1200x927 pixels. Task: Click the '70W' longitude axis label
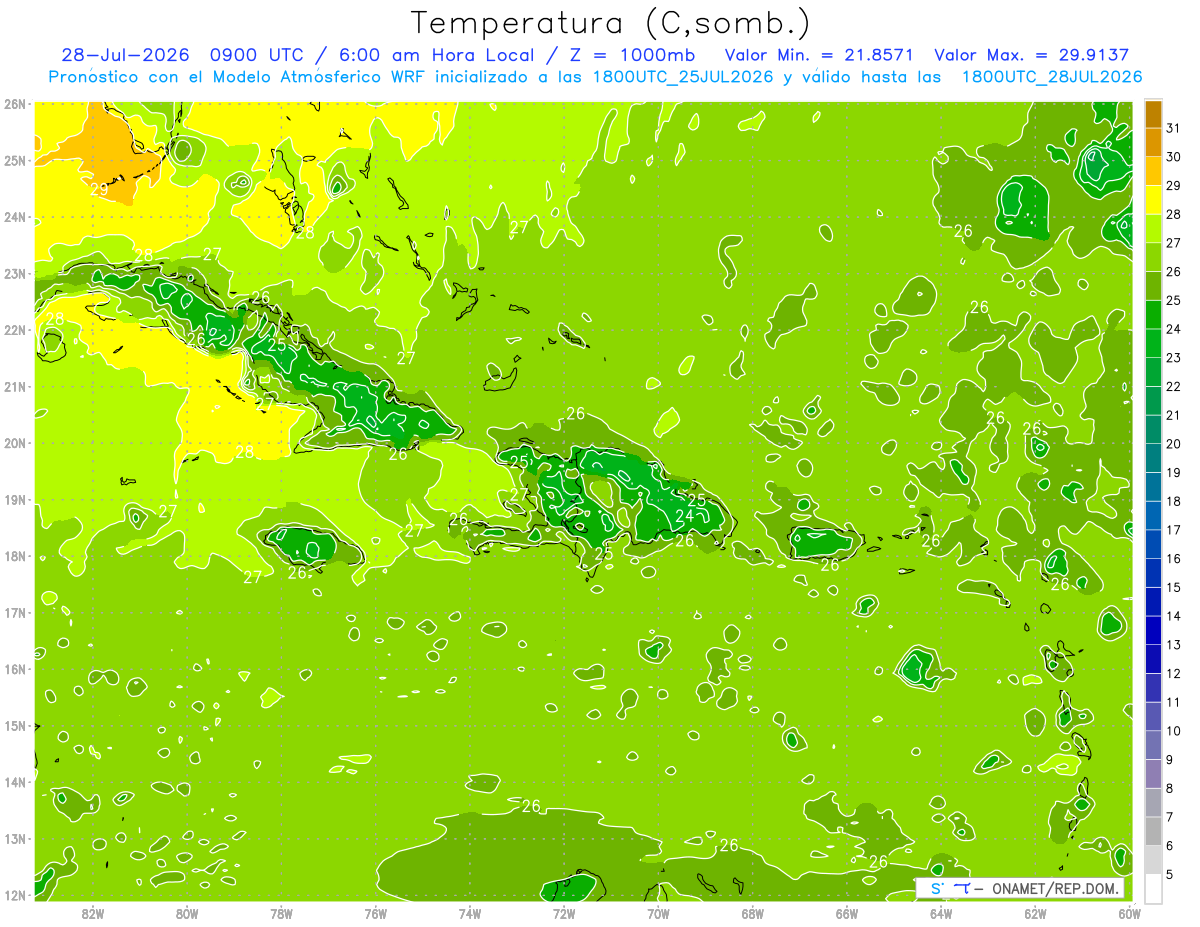pyautogui.click(x=658, y=913)
